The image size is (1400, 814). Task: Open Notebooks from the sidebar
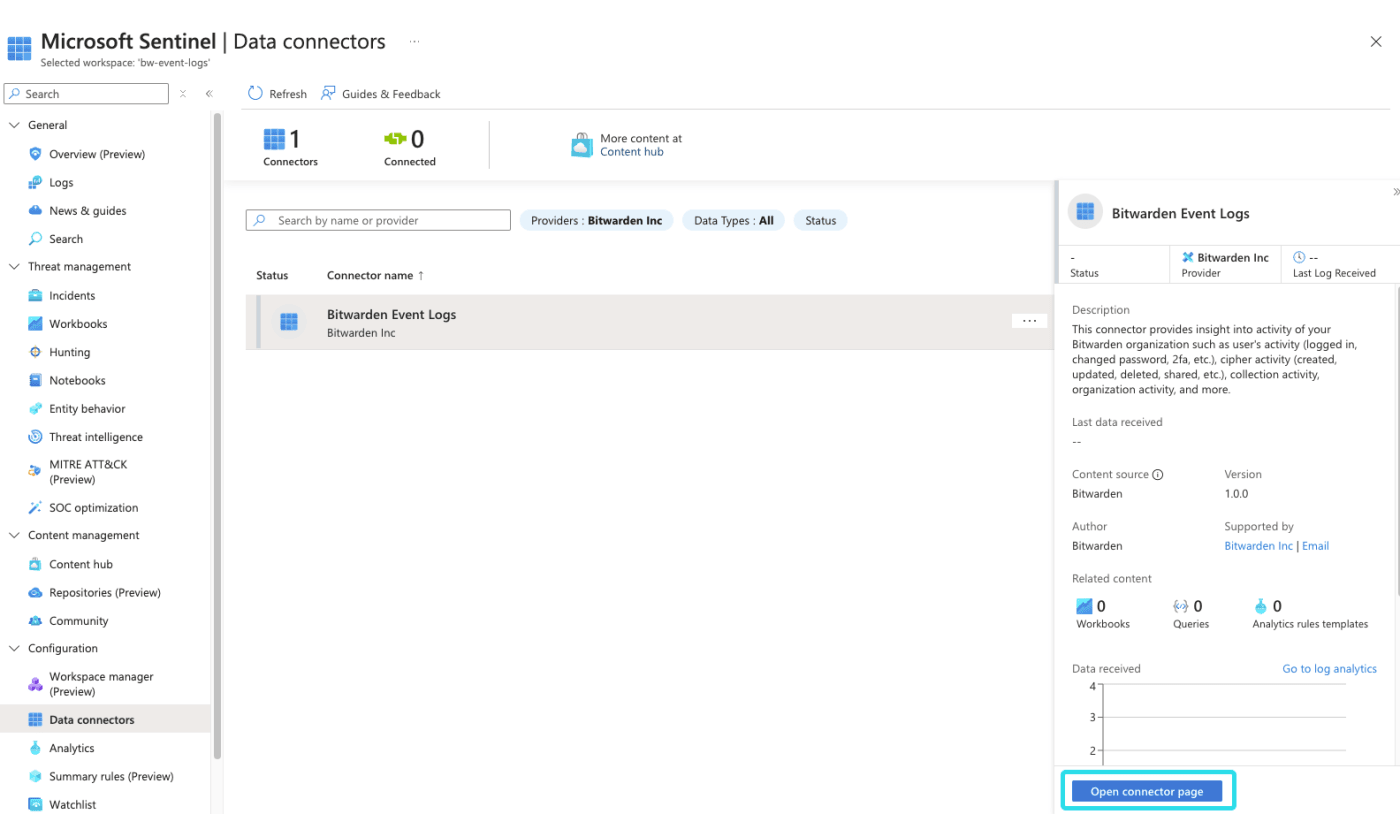tap(35, 380)
